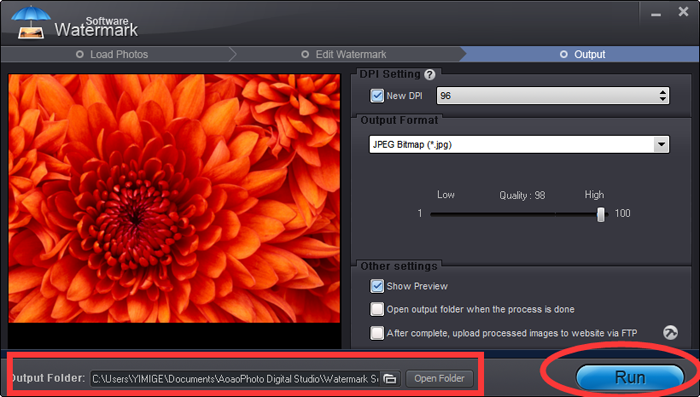Viewport: 700px width, 397px height.
Task: Click the DPI Setting help question mark icon
Action: tap(429, 75)
